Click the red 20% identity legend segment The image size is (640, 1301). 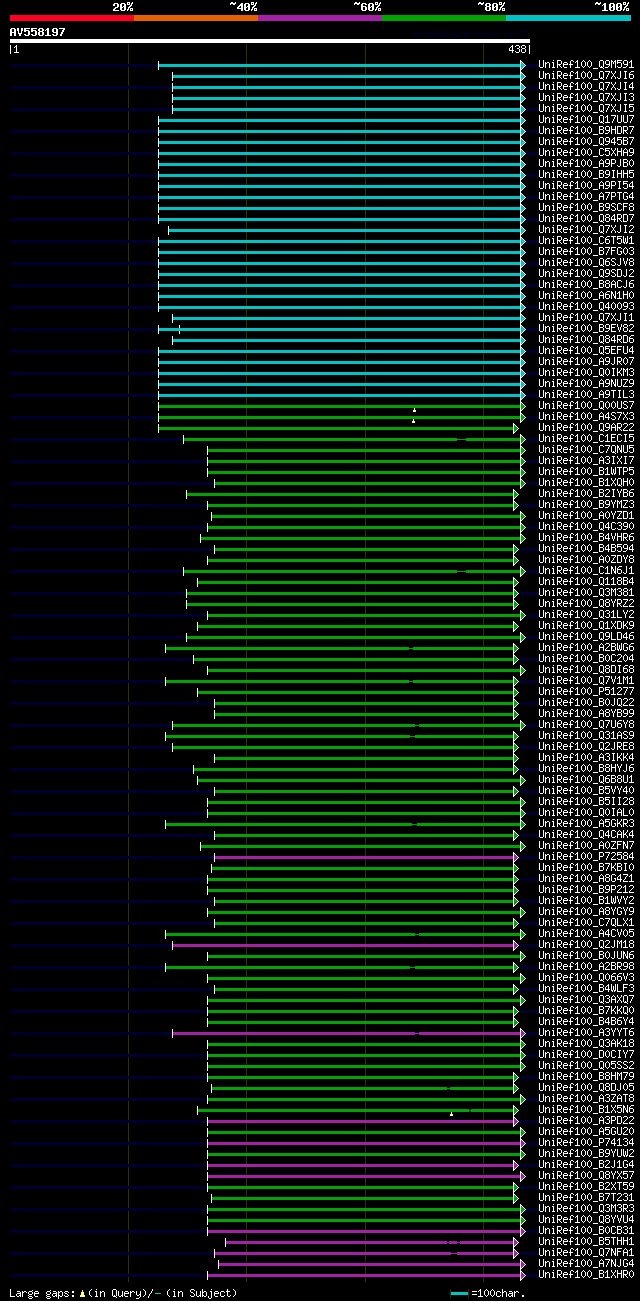coord(71,18)
